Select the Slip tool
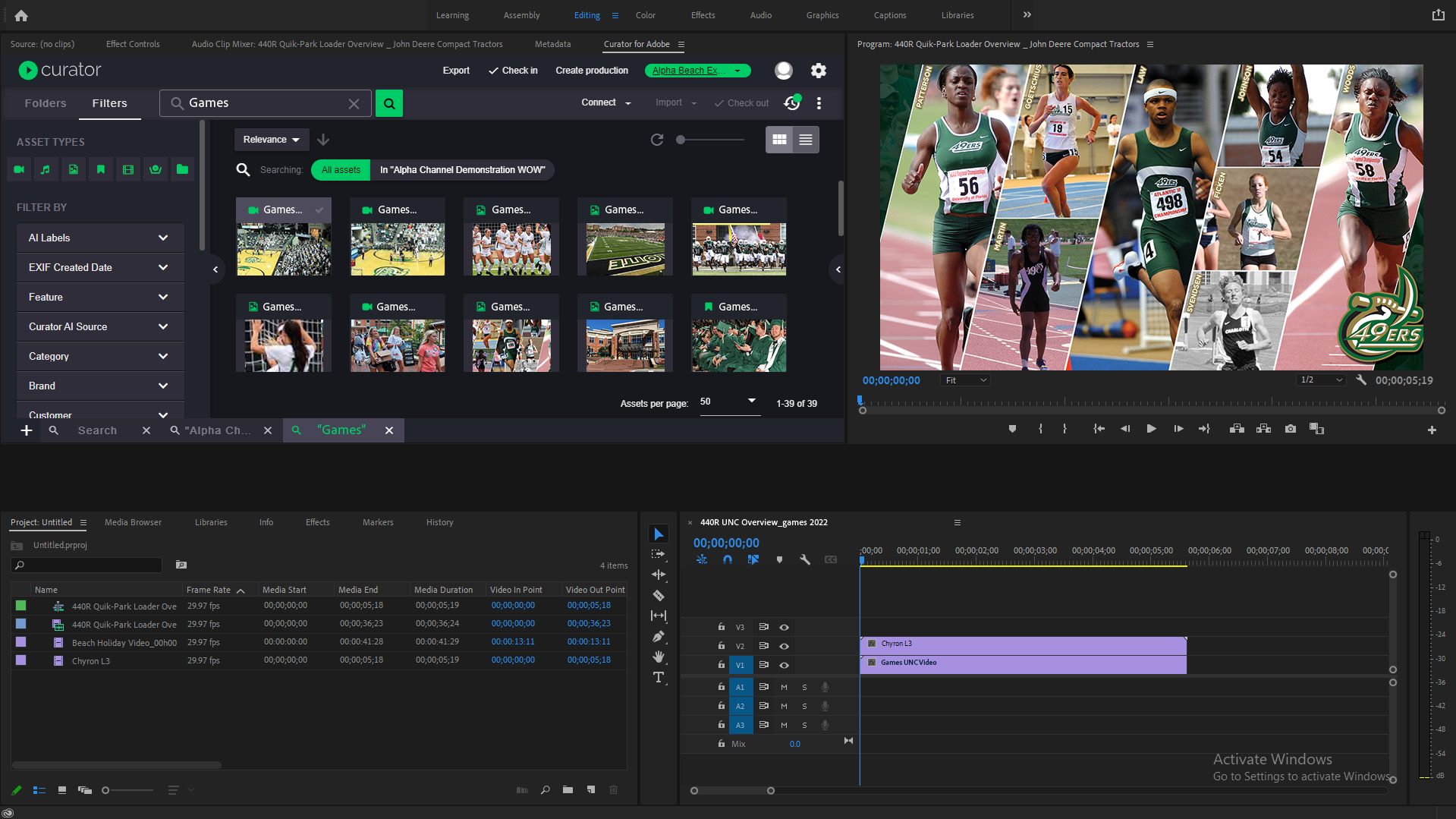 [659, 616]
